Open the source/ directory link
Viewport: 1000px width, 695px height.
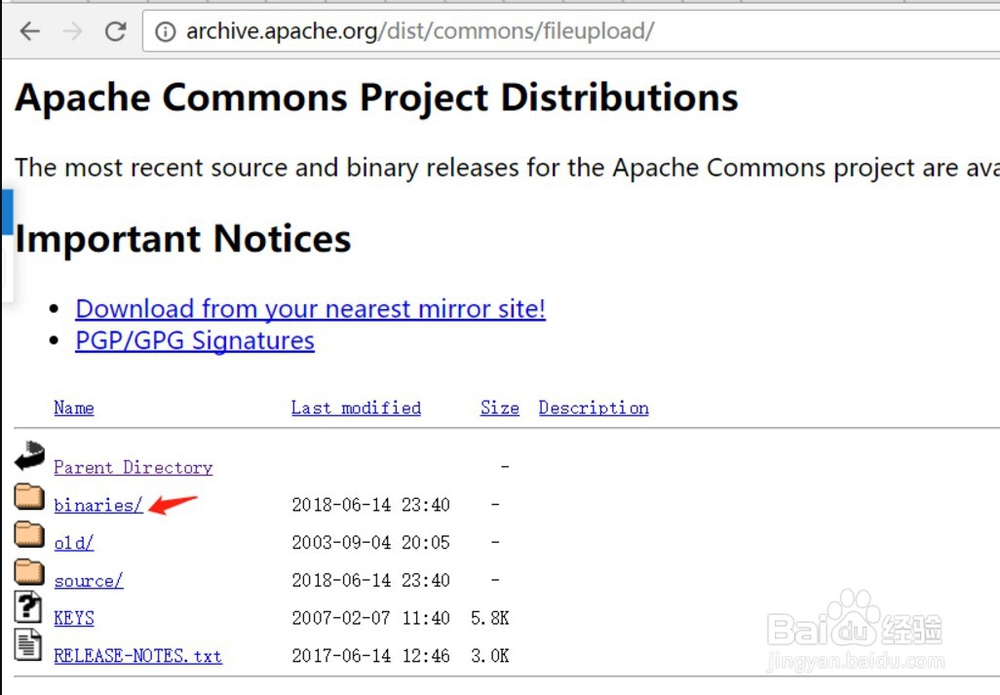click(88, 581)
